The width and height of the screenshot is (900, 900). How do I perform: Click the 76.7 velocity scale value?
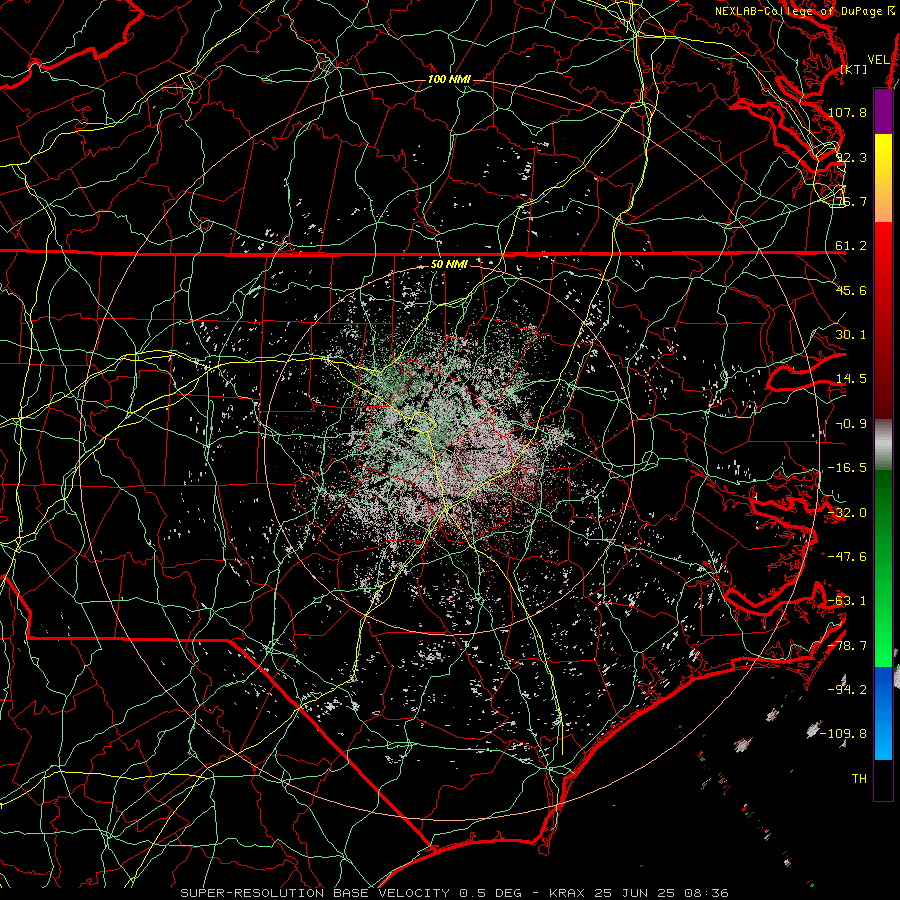click(x=851, y=201)
